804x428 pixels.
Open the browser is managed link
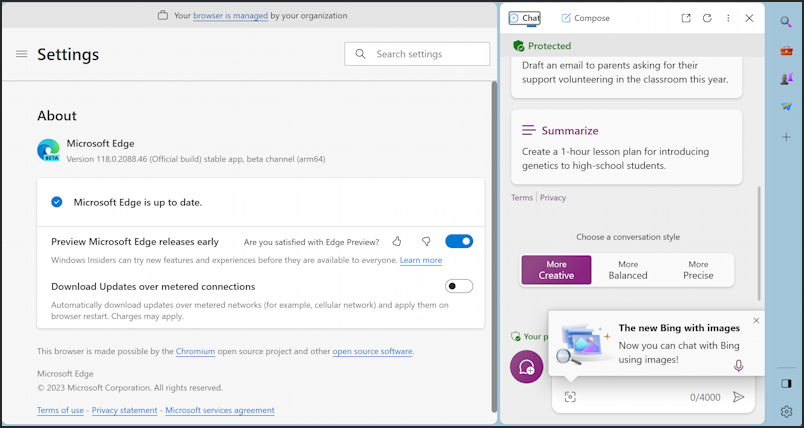pyautogui.click(x=230, y=15)
